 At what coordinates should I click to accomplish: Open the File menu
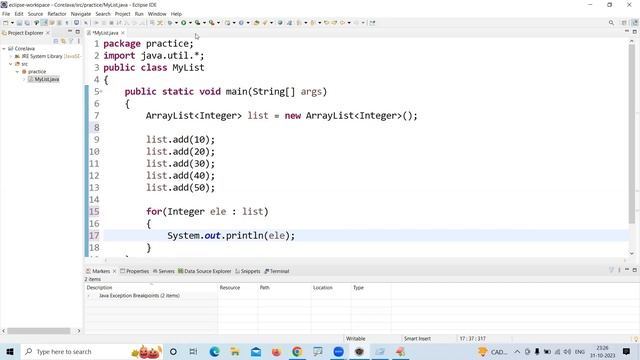click(x=6, y=14)
